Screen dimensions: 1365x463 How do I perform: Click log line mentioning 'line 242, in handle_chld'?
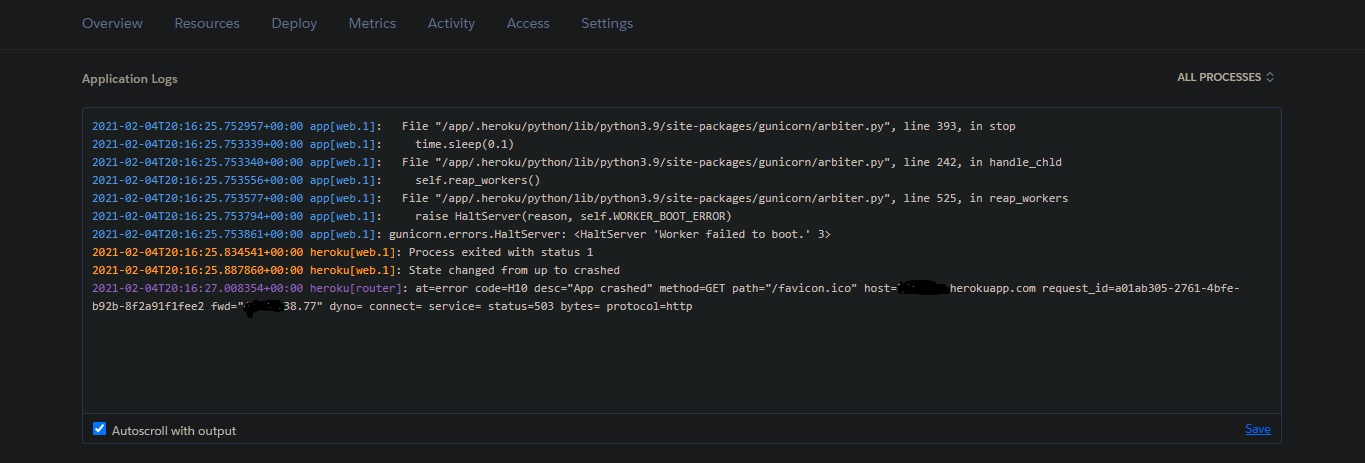coord(577,162)
